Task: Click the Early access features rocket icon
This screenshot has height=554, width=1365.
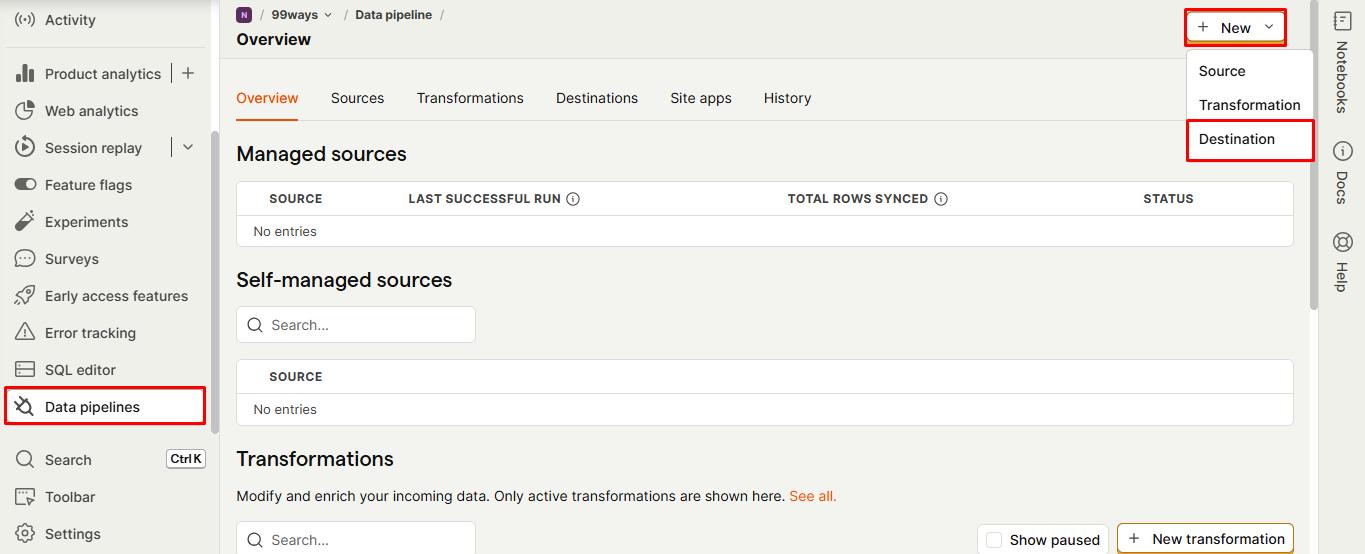Action: click(26, 296)
